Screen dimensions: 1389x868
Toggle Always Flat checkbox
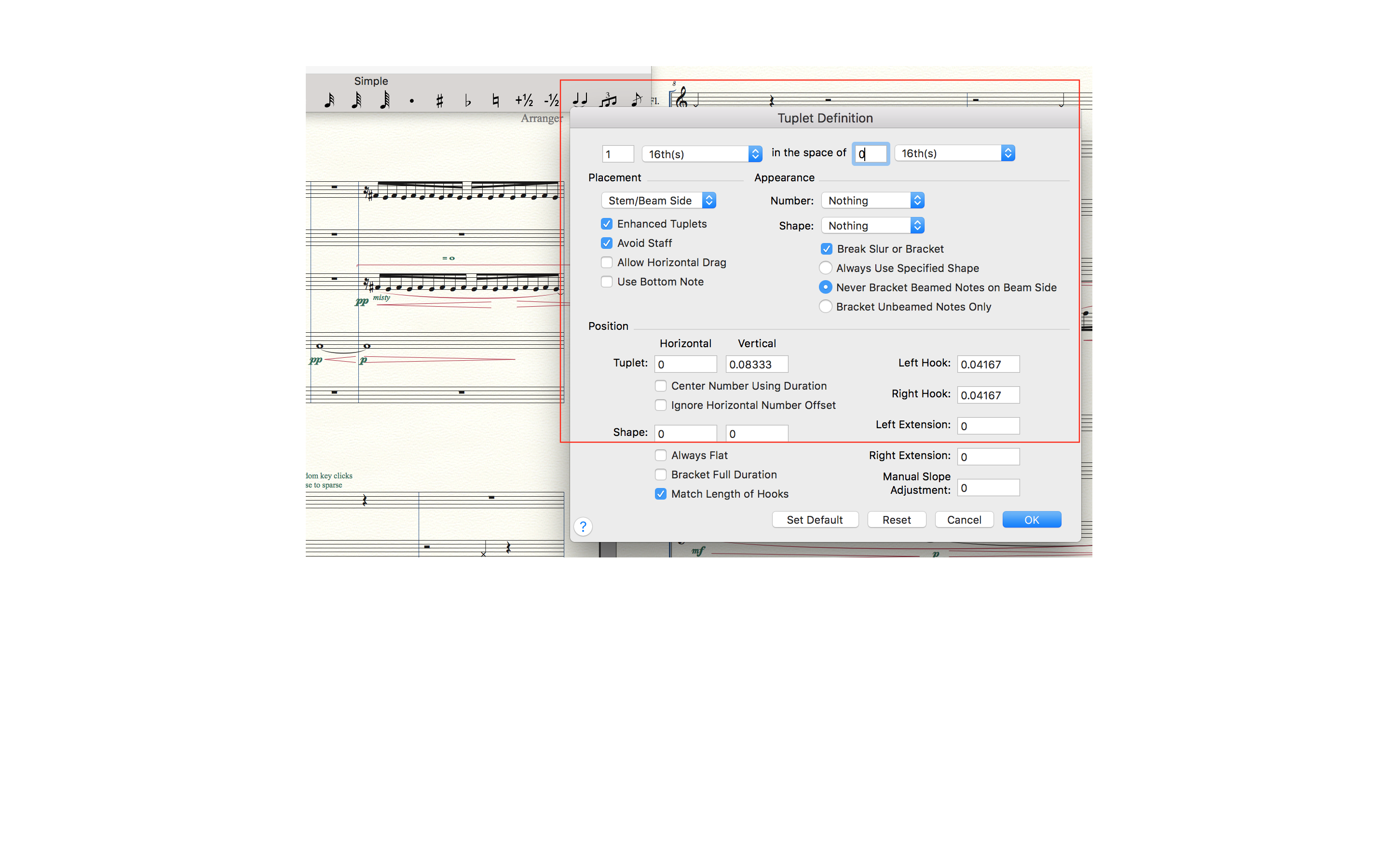click(x=661, y=455)
